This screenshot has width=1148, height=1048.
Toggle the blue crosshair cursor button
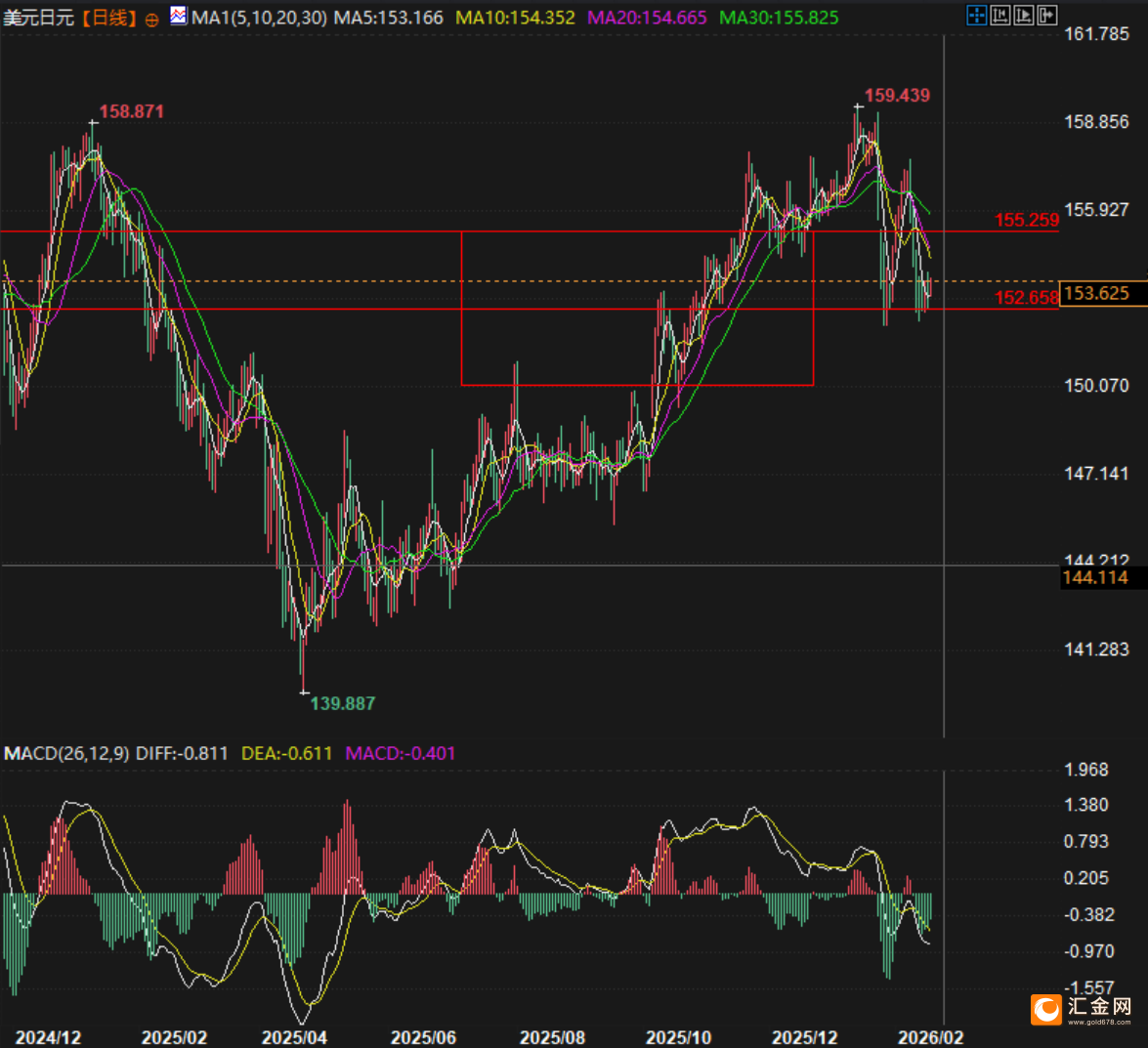[x=976, y=15]
